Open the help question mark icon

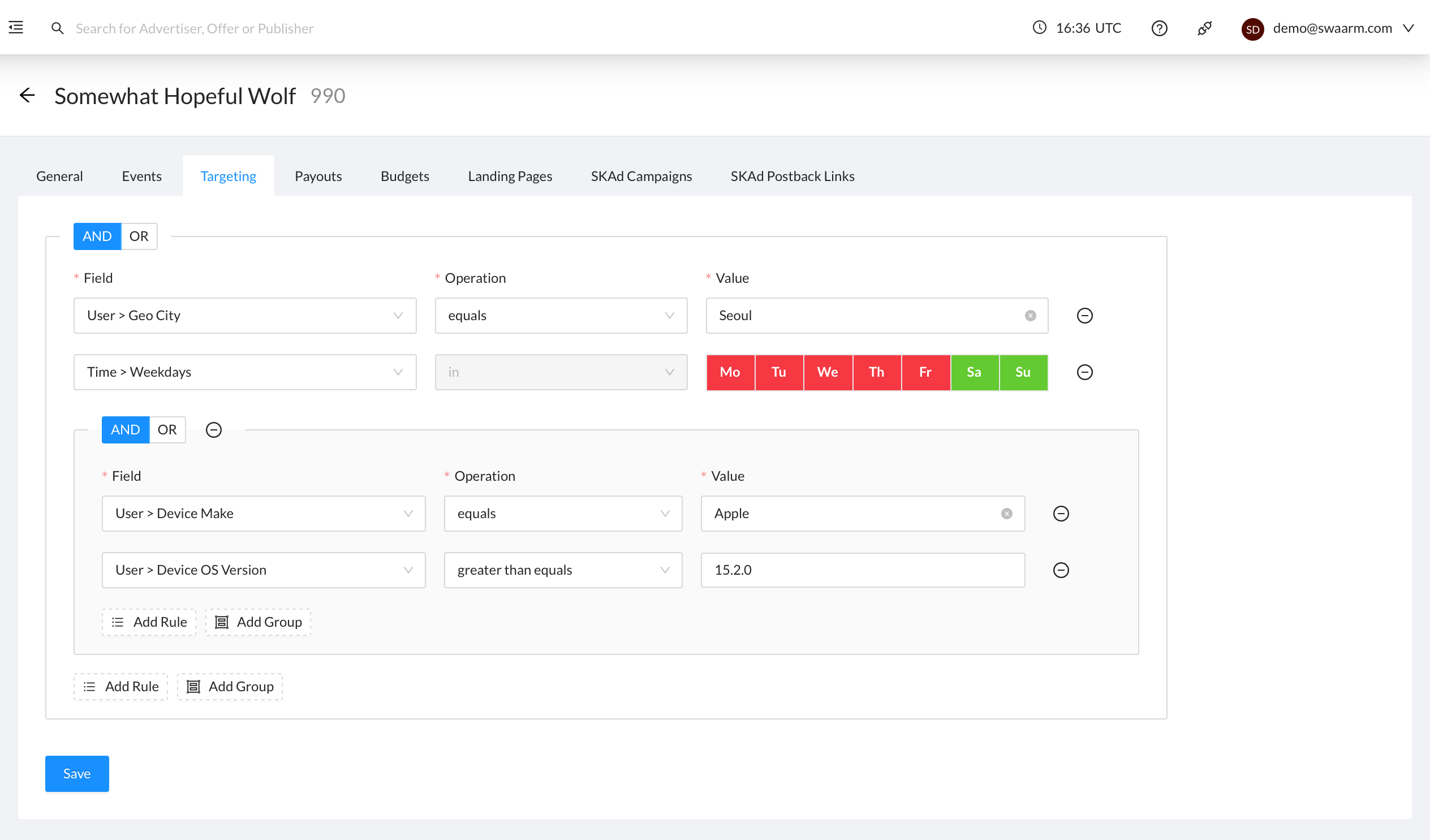tap(1159, 28)
